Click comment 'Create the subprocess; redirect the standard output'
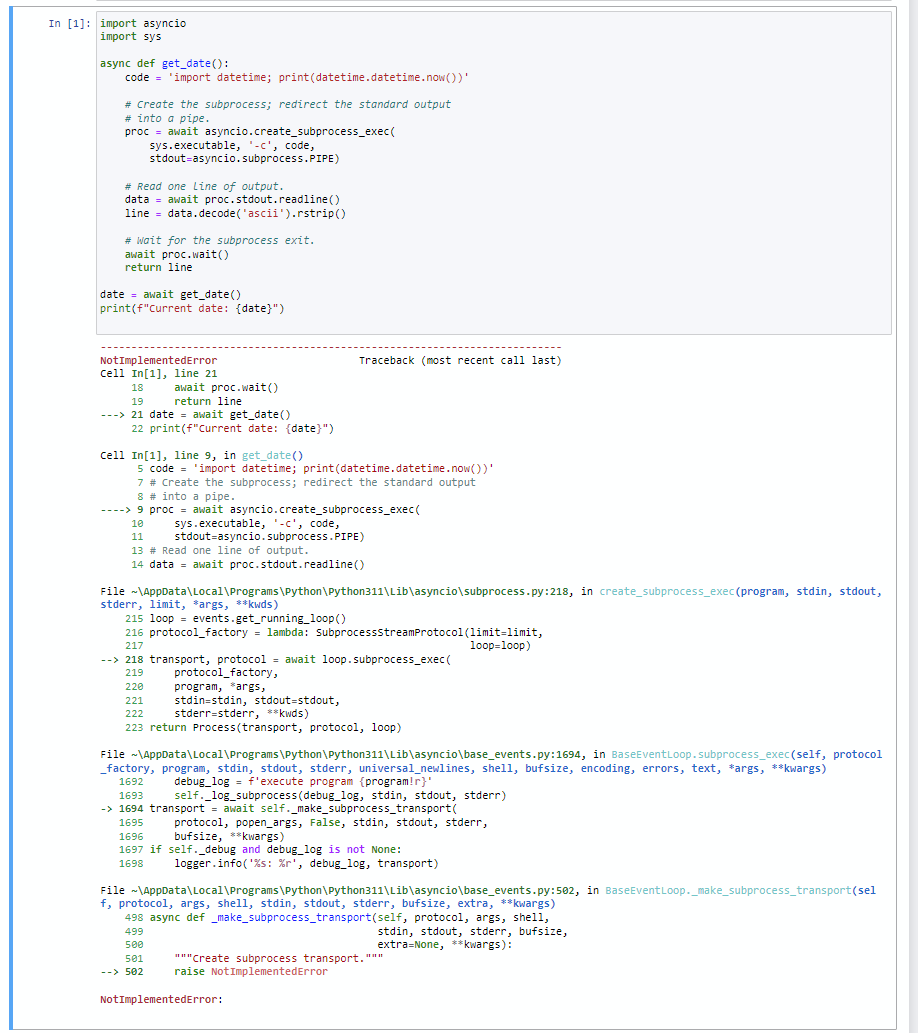 288,105
